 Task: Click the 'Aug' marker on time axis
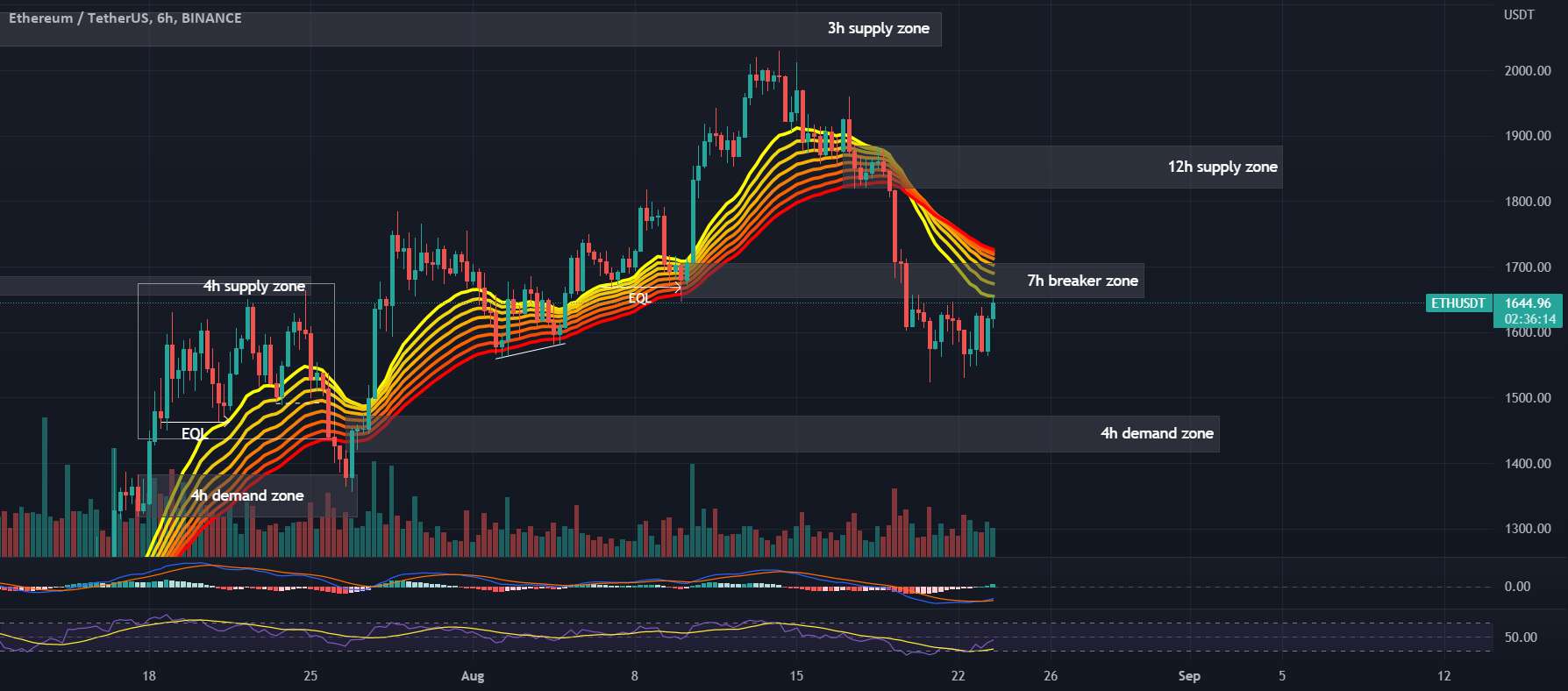coord(472,675)
